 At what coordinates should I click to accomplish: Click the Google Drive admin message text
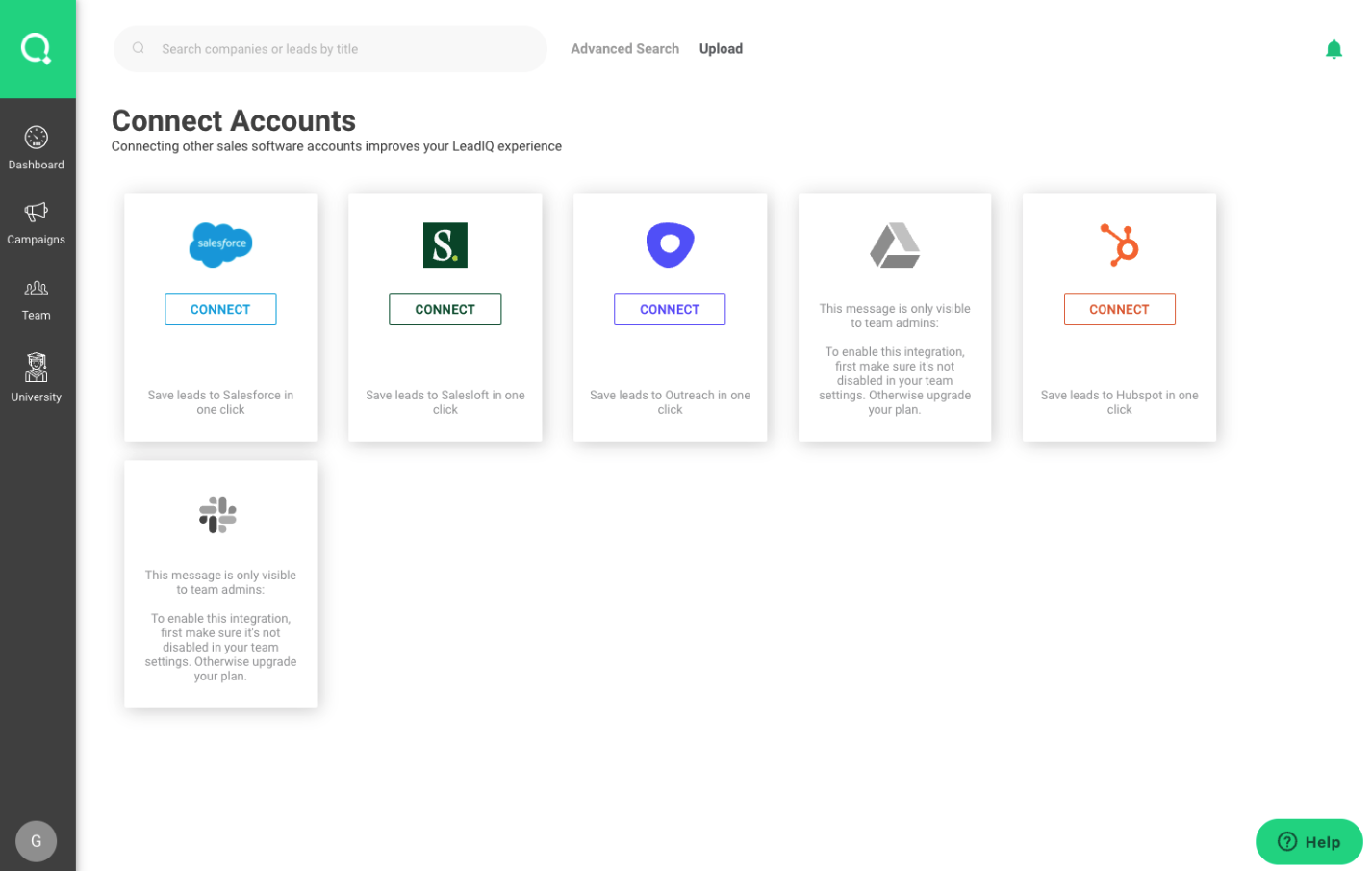tap(895, 359)
